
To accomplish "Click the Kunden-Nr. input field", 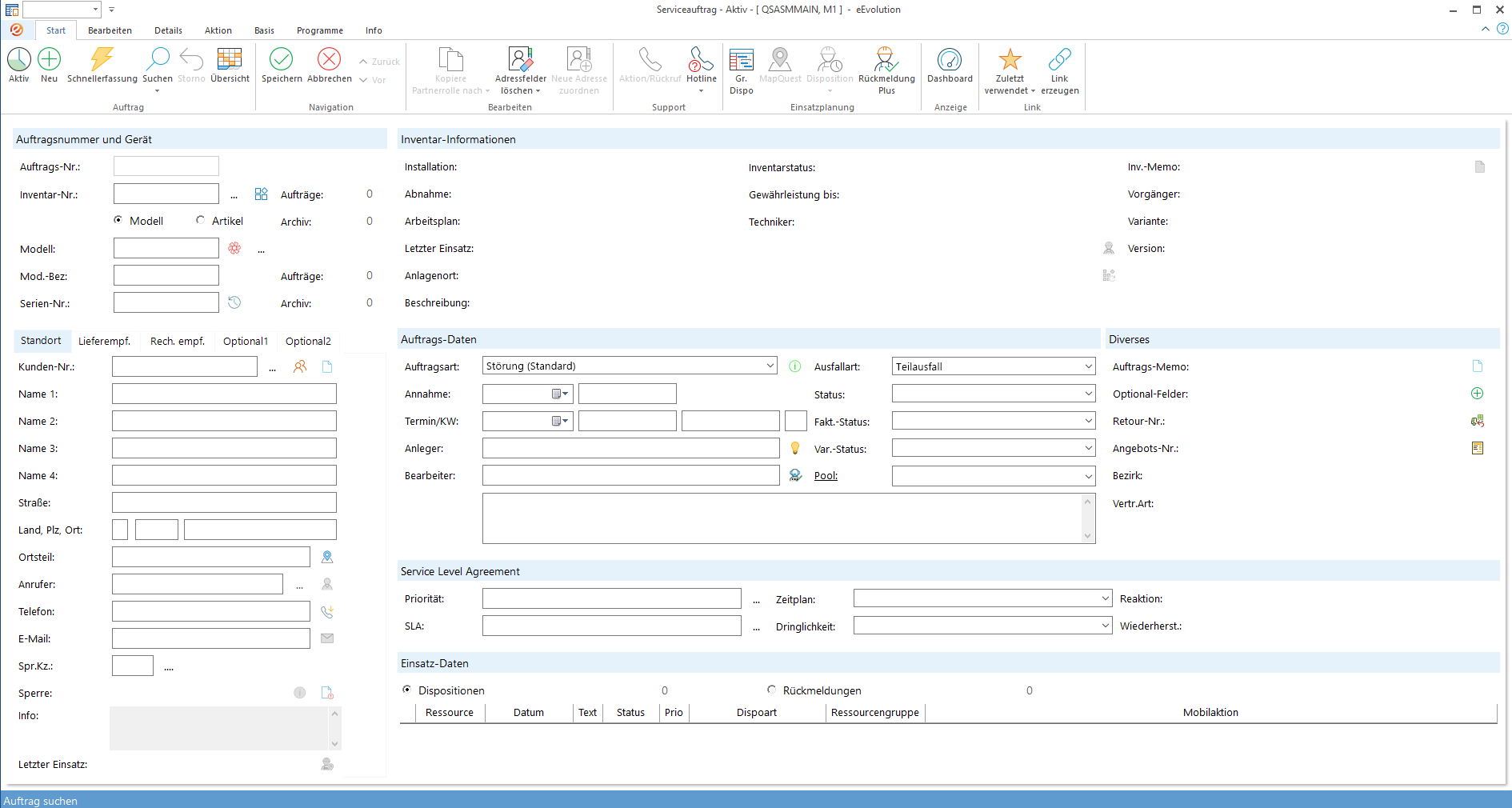I will click(x=185, y=366).
